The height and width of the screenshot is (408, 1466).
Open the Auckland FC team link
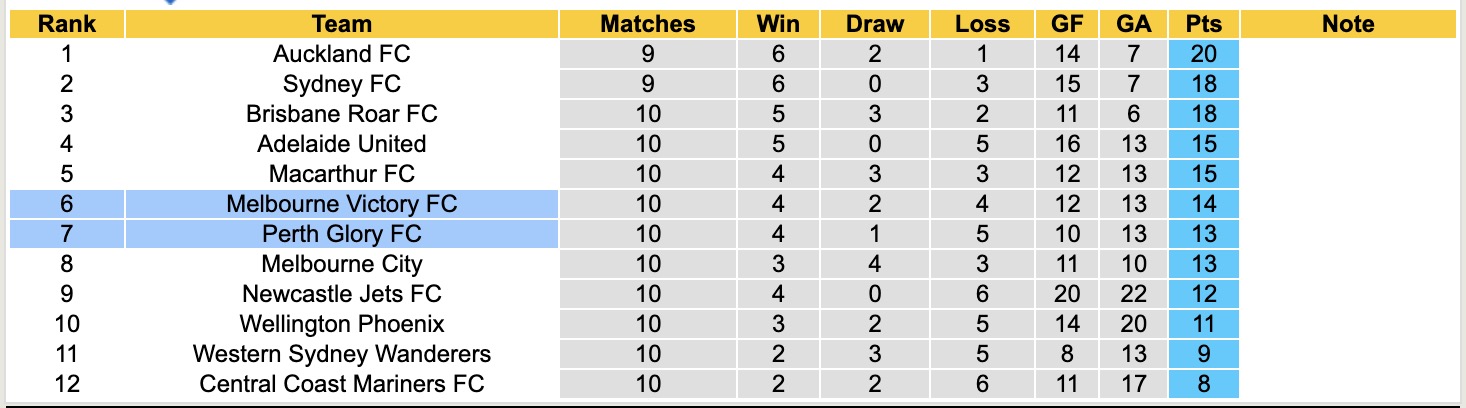(341, 54)
